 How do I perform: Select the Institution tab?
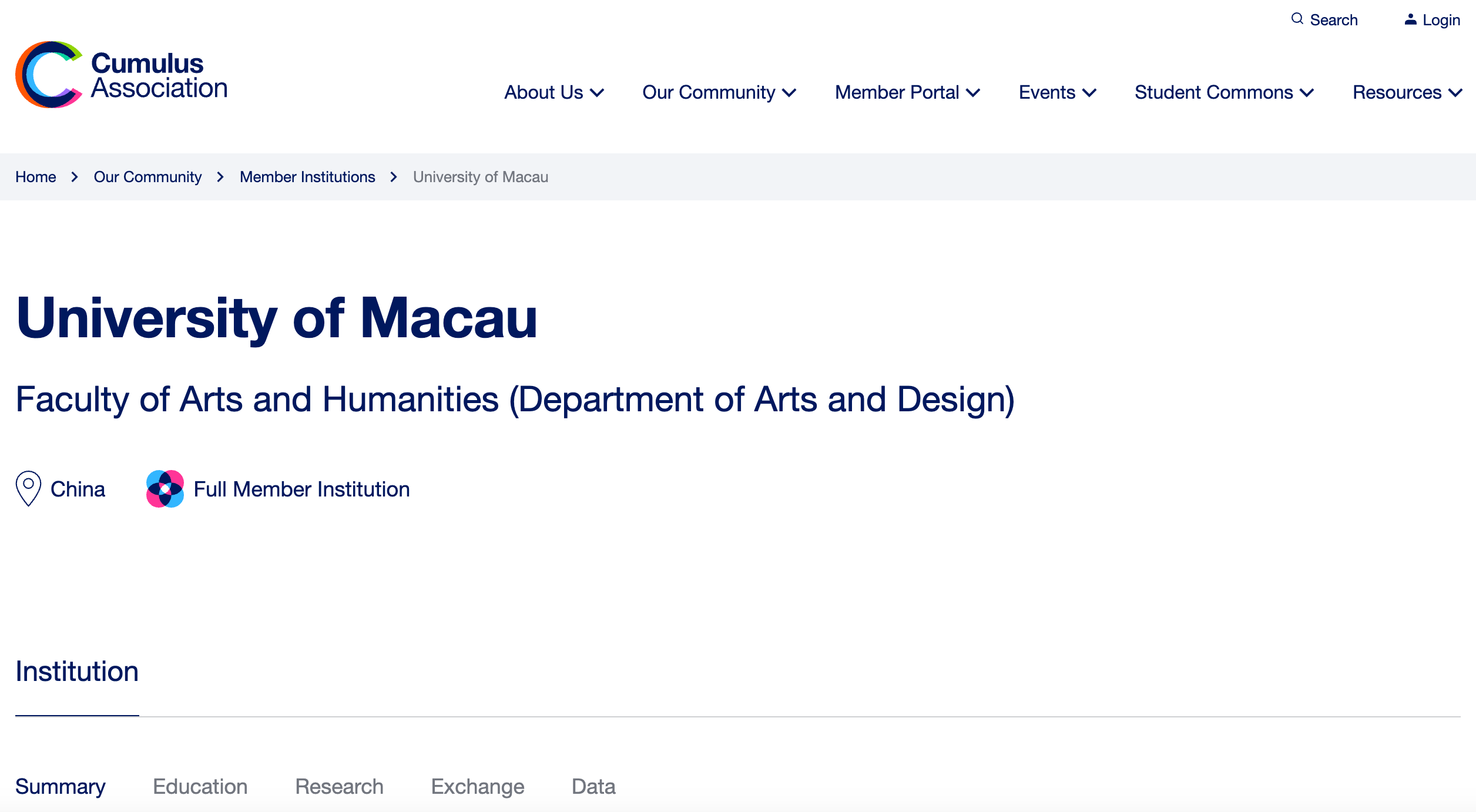click(x=77, y=672)
